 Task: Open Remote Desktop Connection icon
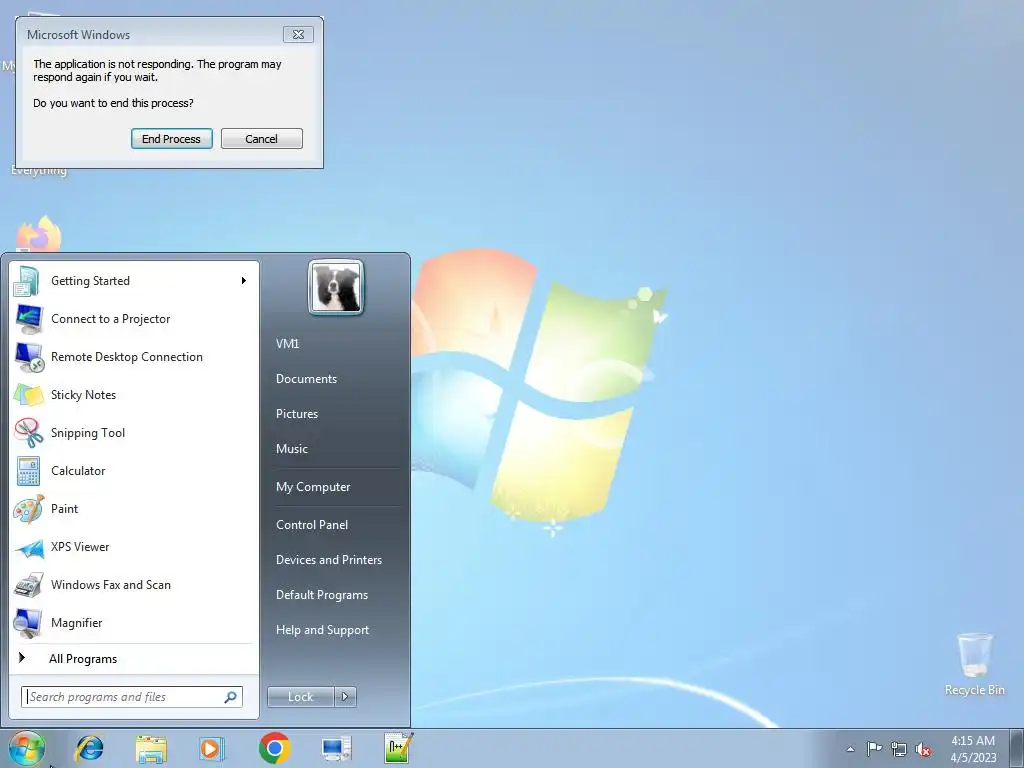(x=28, y=357)
